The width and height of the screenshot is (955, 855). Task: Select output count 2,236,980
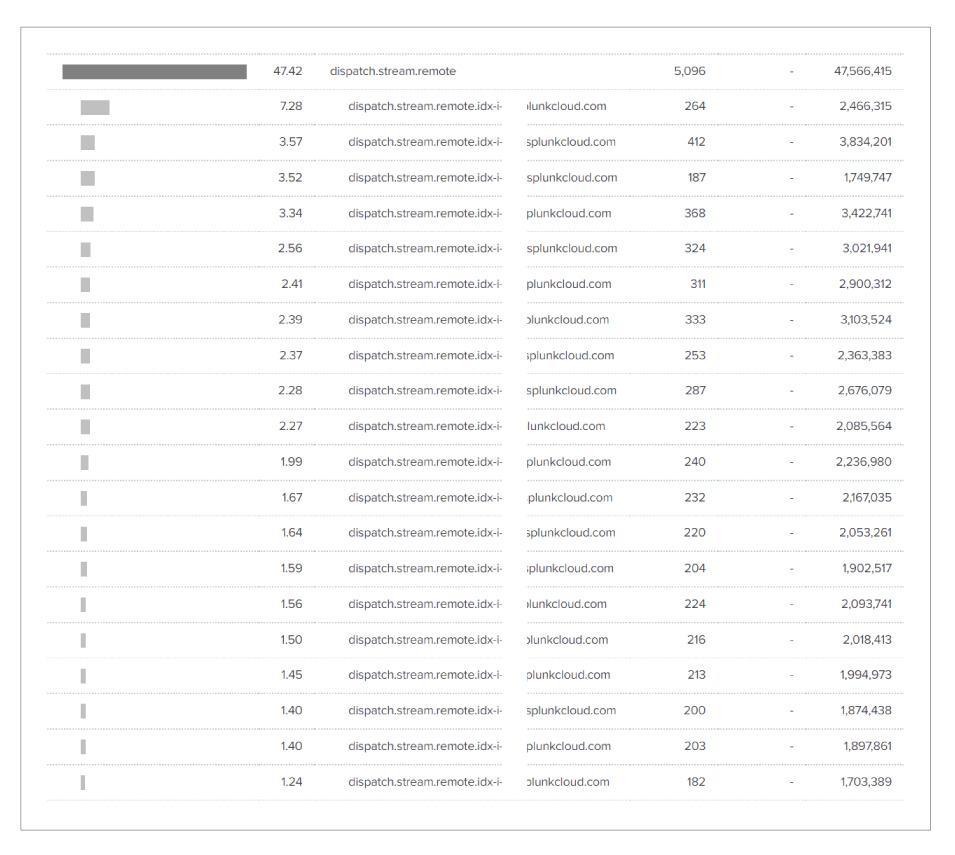[x=864, y=462]
